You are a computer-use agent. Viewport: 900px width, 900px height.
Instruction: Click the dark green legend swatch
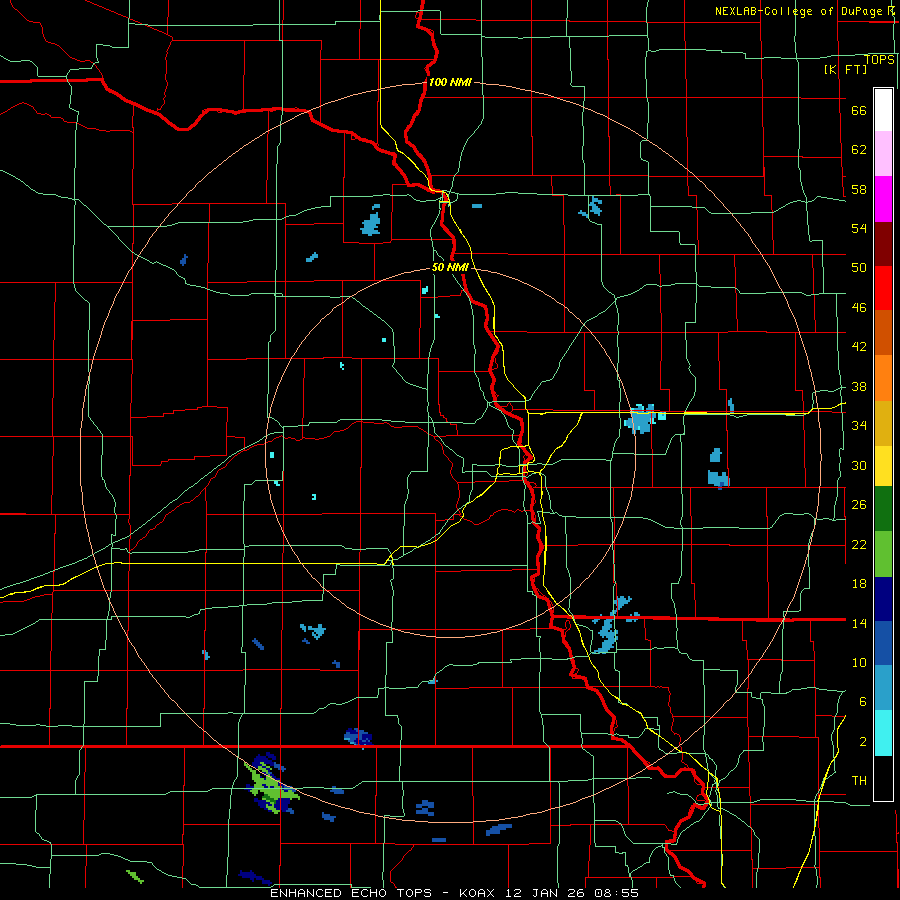coord(883,509)
